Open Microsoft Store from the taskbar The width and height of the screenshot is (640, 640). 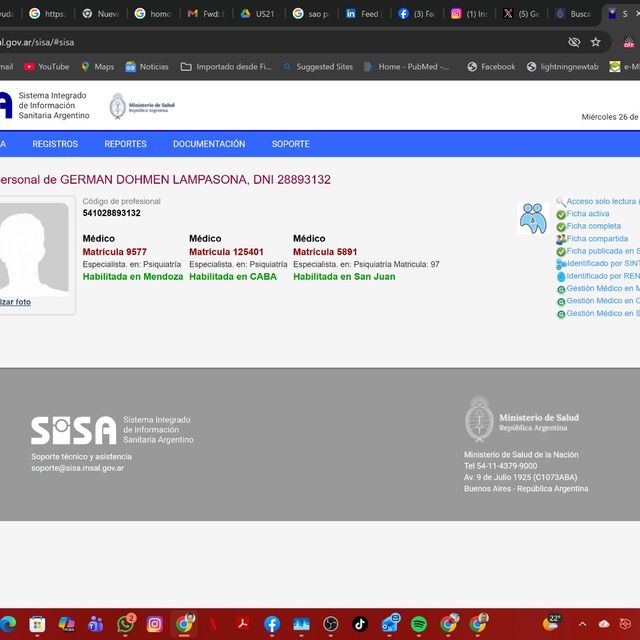[37, 624]
